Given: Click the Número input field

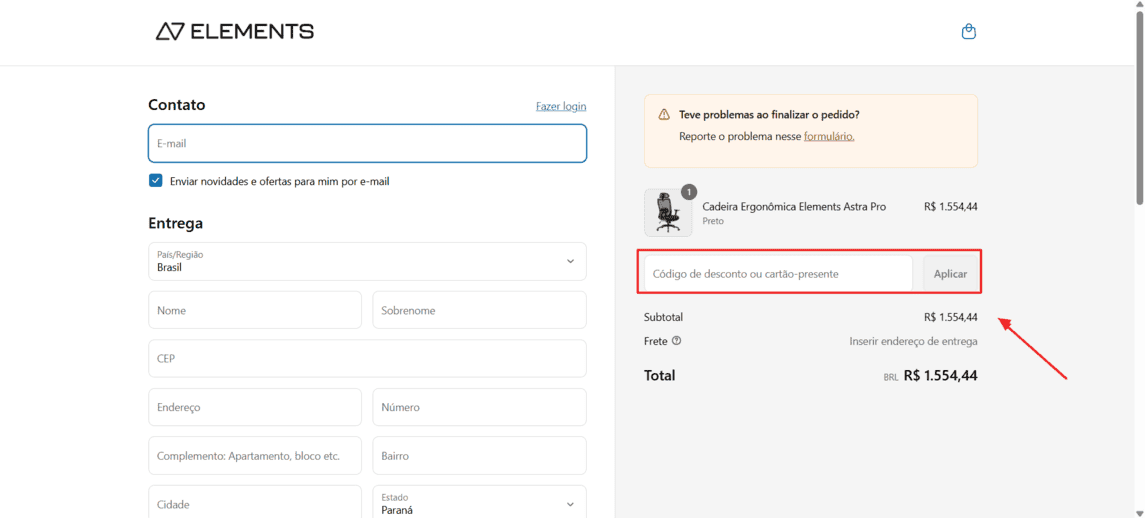Looking at the screenshot, I should click(x=479, y=407).
